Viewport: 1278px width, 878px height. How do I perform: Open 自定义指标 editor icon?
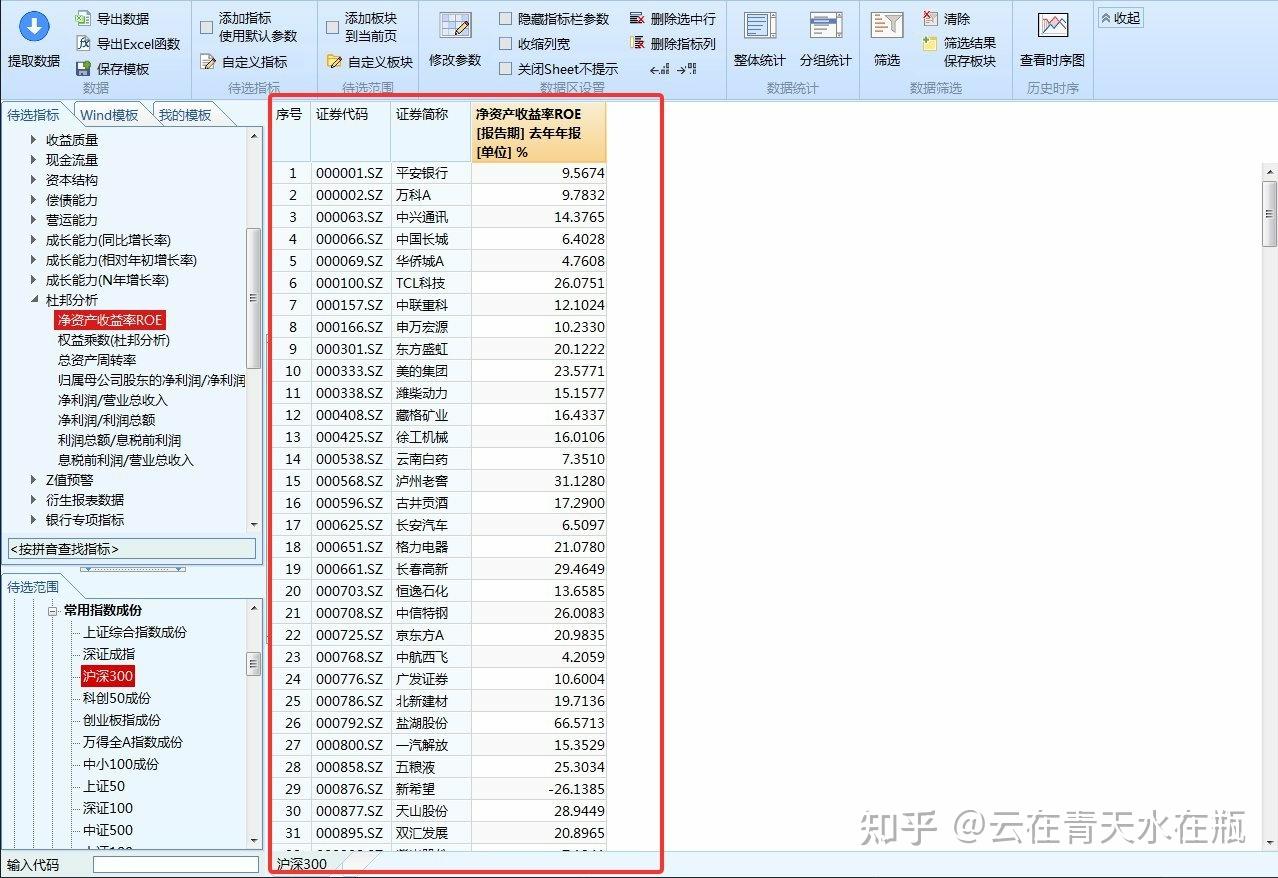[x=208, y=62]
